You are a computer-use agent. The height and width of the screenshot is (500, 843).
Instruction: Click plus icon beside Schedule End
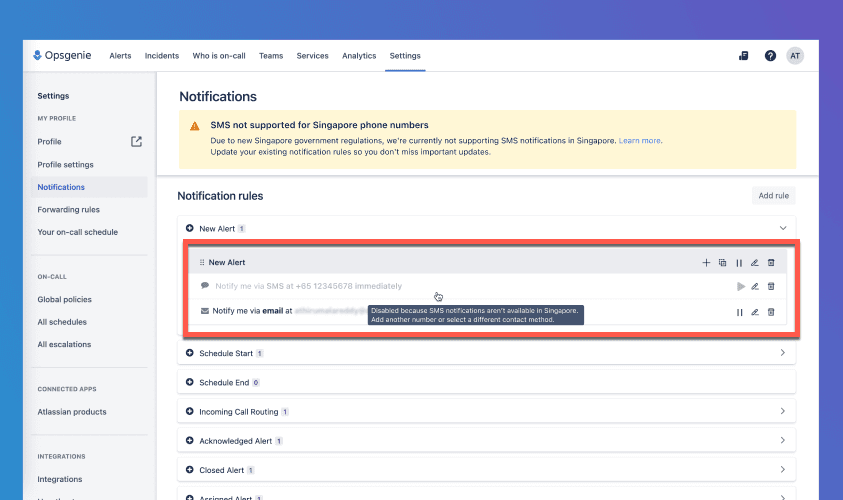189,382
